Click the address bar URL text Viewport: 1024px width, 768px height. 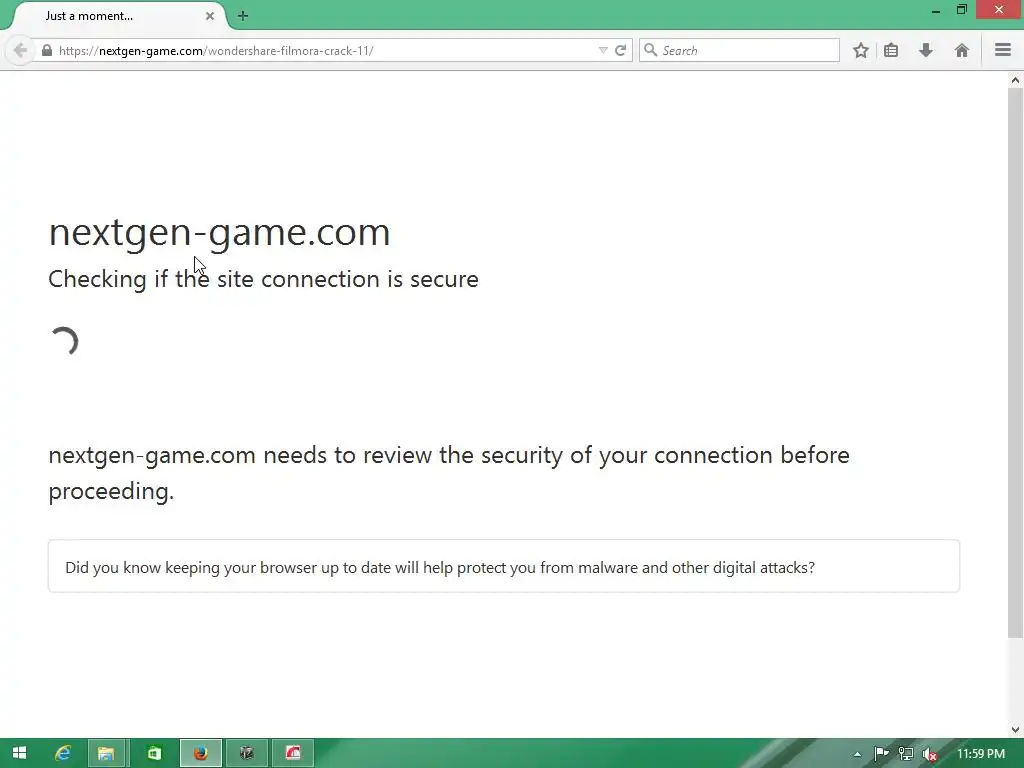pos(216,50)
